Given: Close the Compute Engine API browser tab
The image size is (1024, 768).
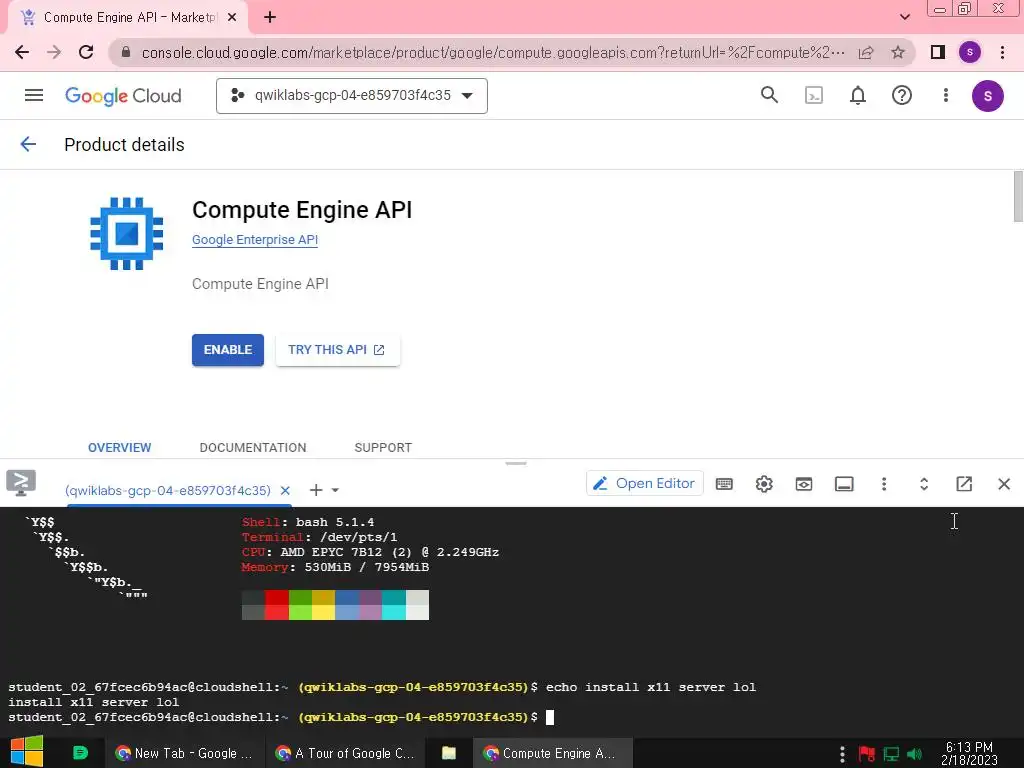Looking at the screenshot, I should tap(232, 18).
